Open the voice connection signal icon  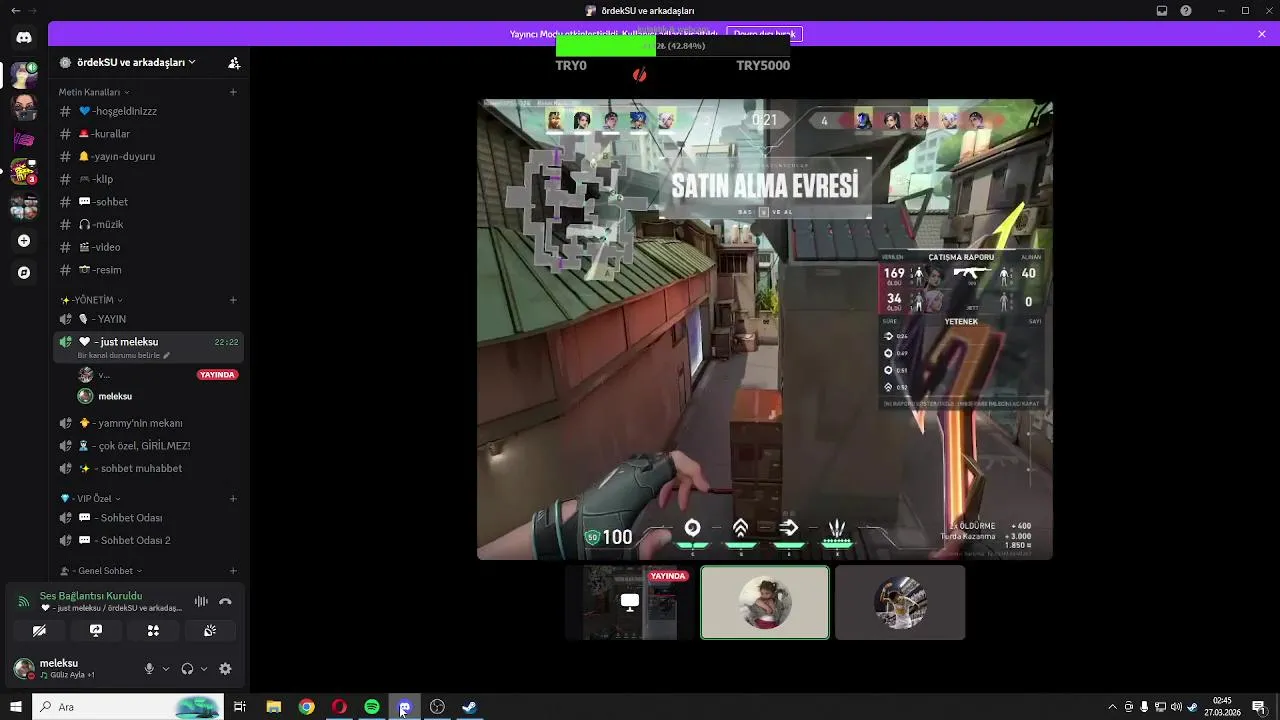tap(23, 602)
